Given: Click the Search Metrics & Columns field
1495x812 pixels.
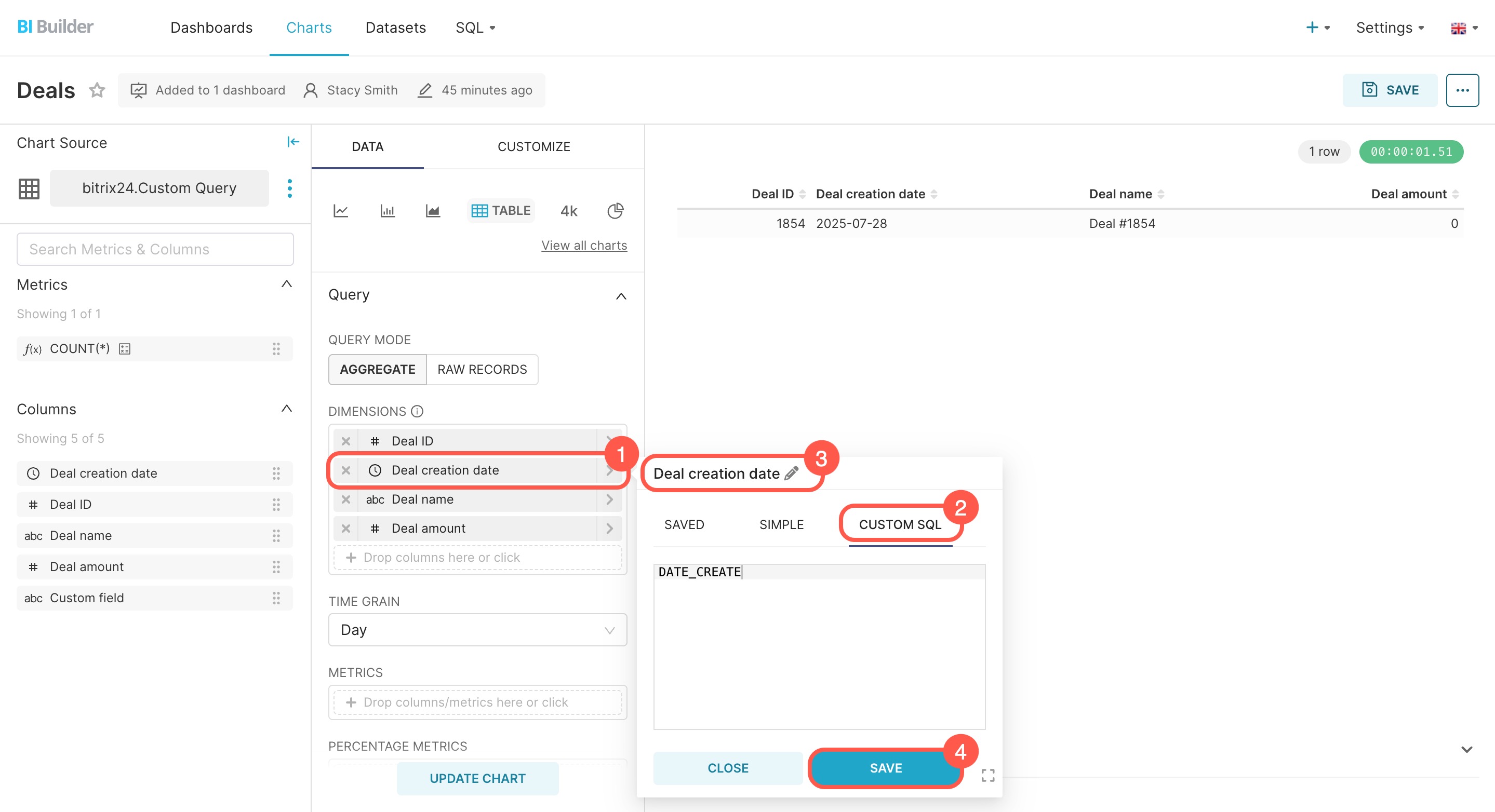Looking at the screenshot, I should (x=155, y=249).
